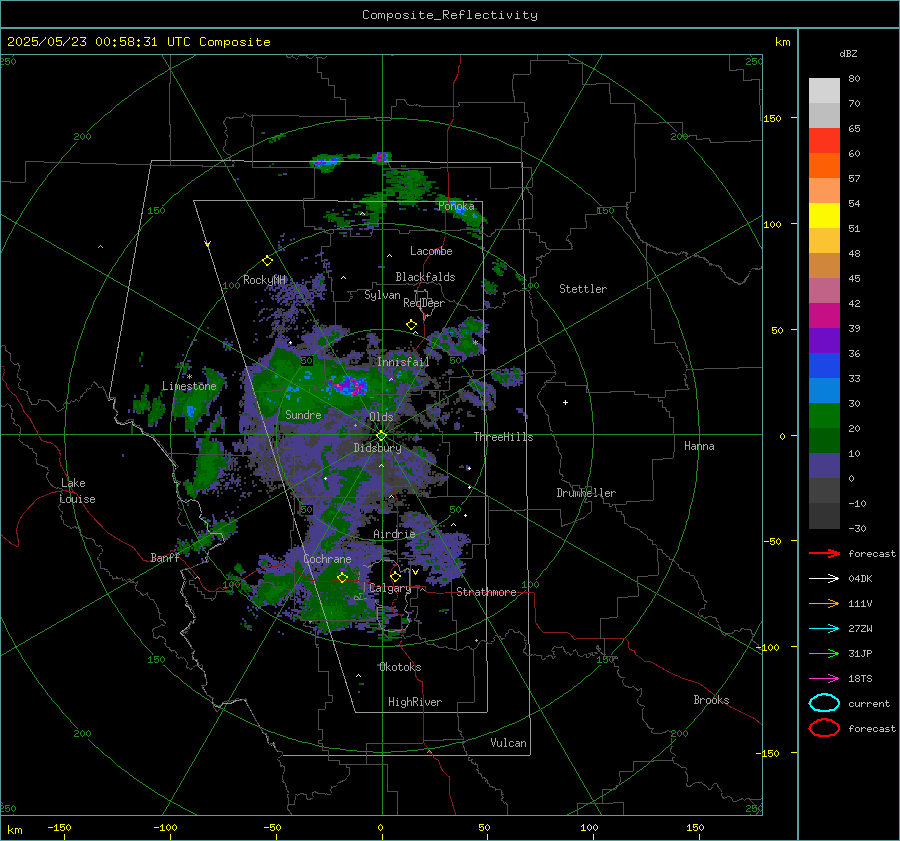The image size is (900, 841).
Task: Click the yellow diamond marker near RockyMH
Action: 267,261
